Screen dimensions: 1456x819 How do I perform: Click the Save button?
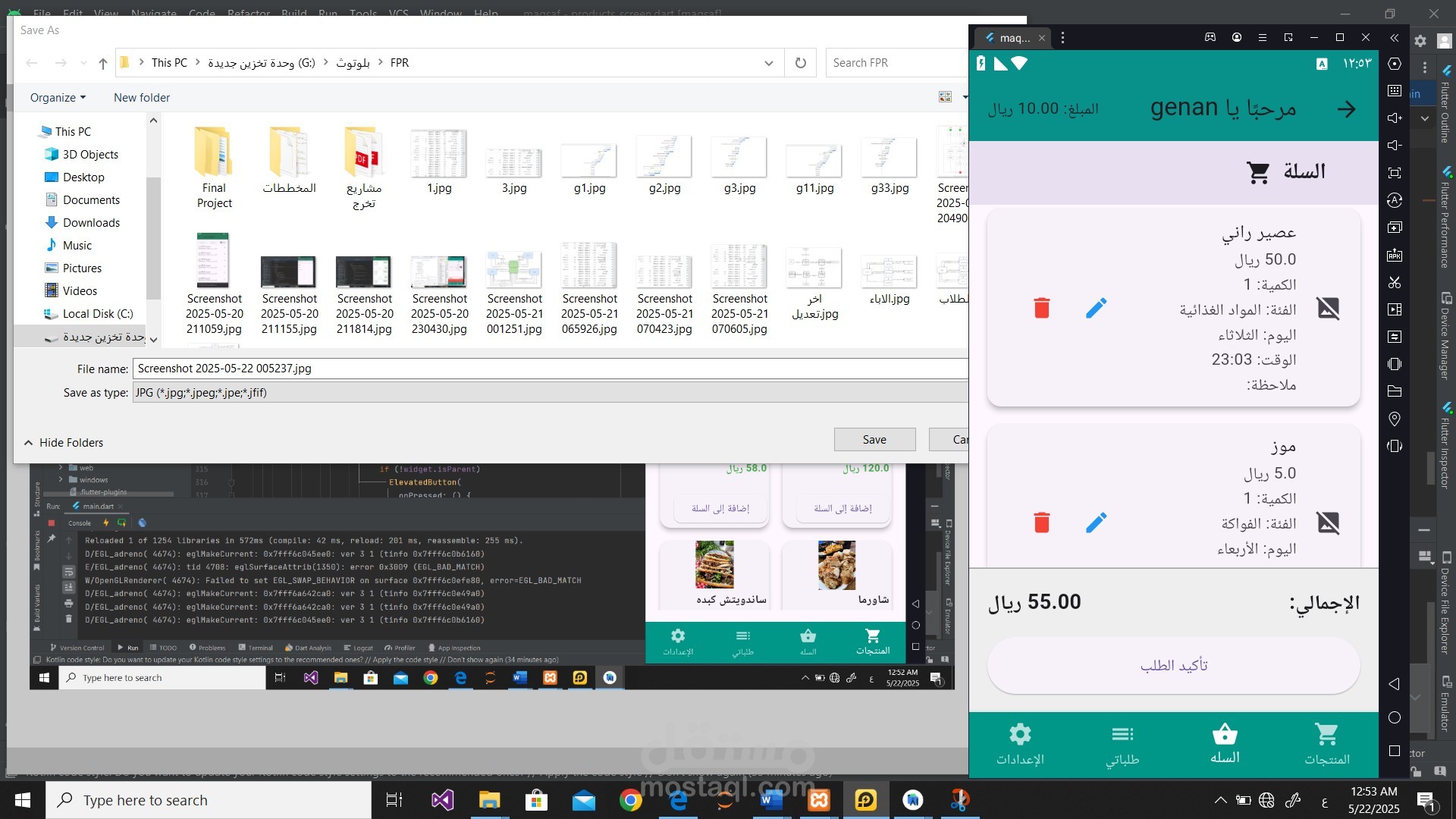click(x=874, y=440)
